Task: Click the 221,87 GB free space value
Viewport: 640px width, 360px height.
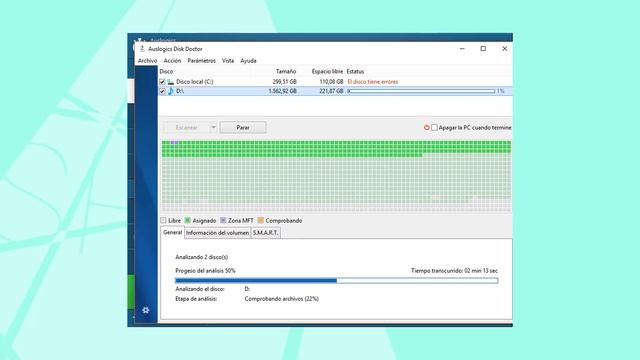Action: pos(331,91)
